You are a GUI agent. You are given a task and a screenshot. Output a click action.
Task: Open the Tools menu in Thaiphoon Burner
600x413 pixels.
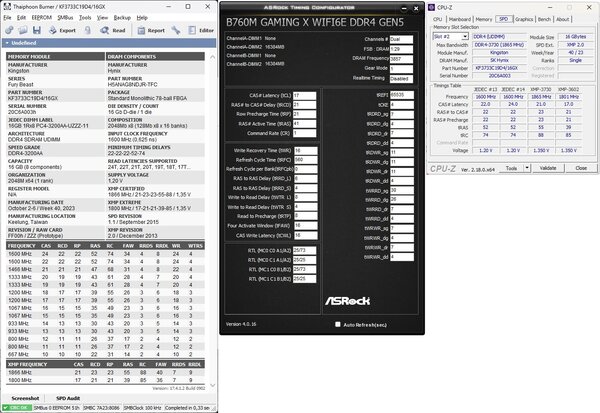pos(85,18)
